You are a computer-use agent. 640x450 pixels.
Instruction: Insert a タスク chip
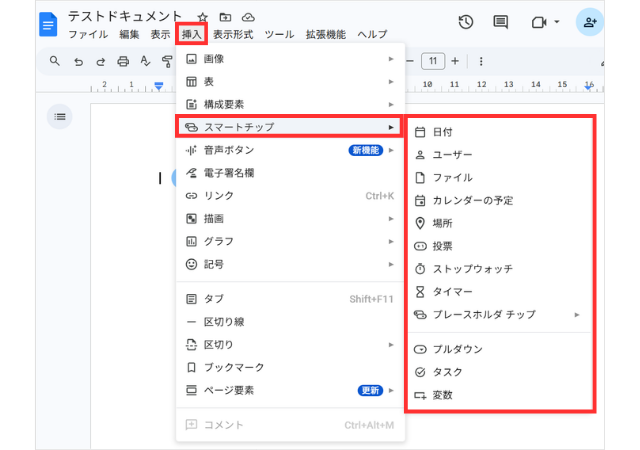[x=500, y=372]
